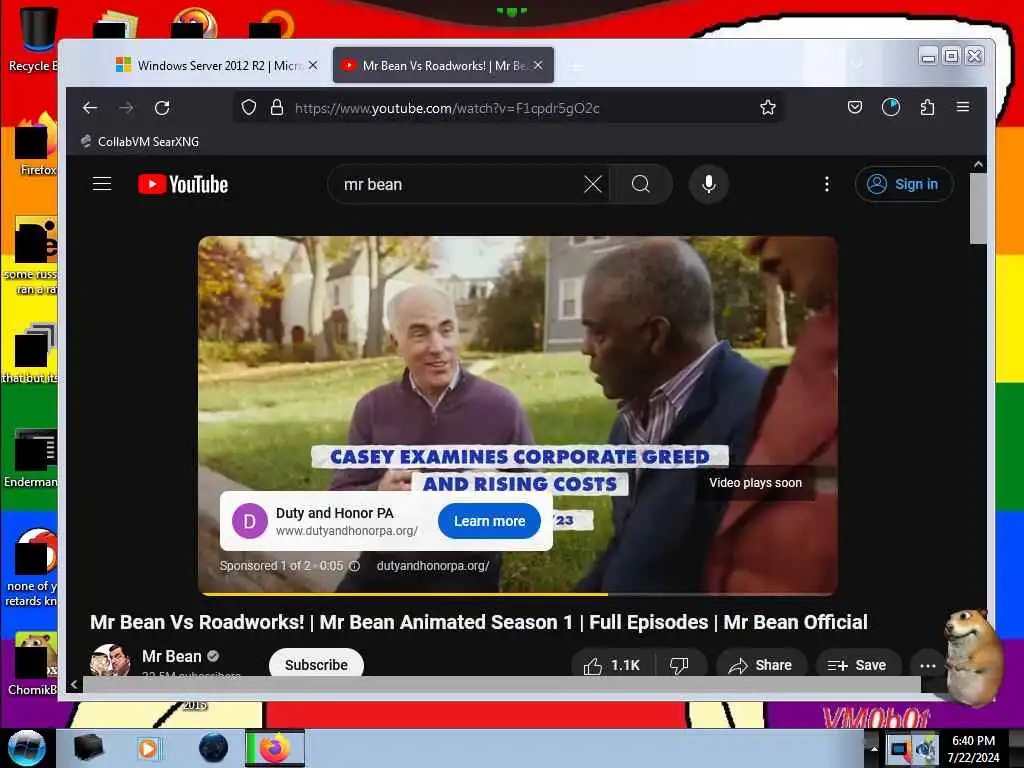Open the network tray icon
Viewport: 1024px width, 768px height.
(899, 749)
